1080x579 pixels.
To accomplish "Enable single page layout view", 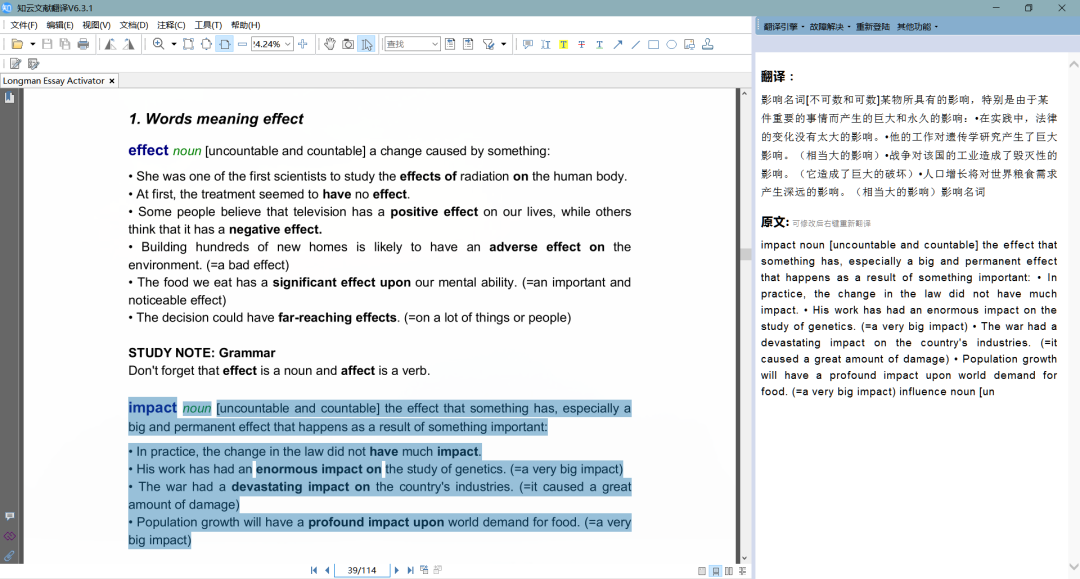I will click(702, 571).
